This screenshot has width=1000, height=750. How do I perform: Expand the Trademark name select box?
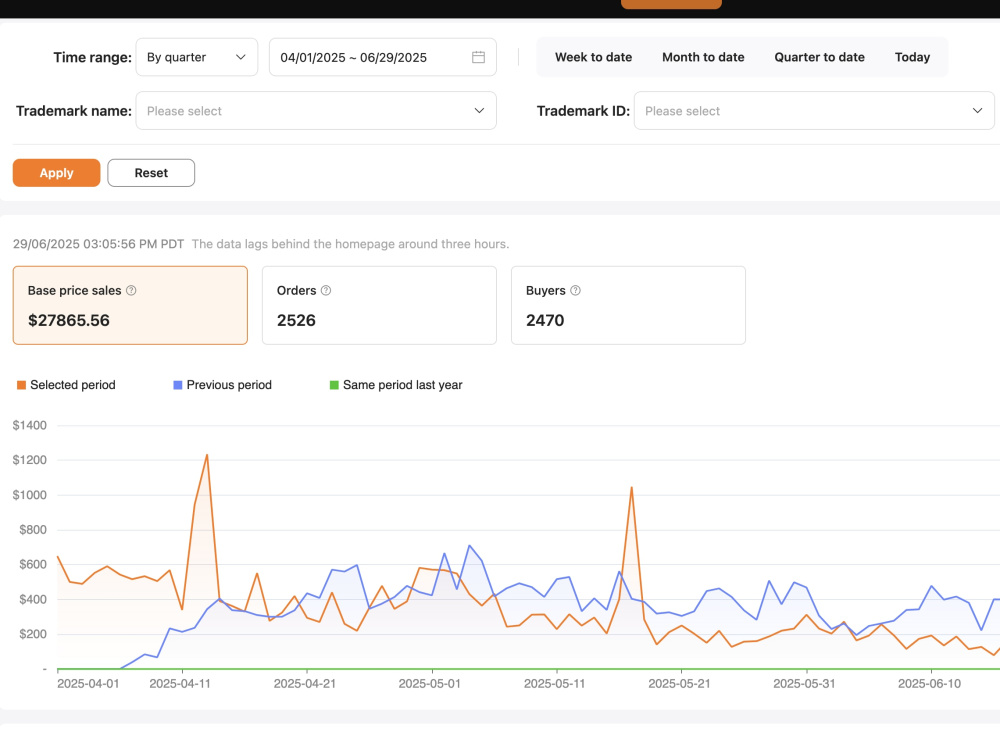pyautogui.click(x=316, y=111)
